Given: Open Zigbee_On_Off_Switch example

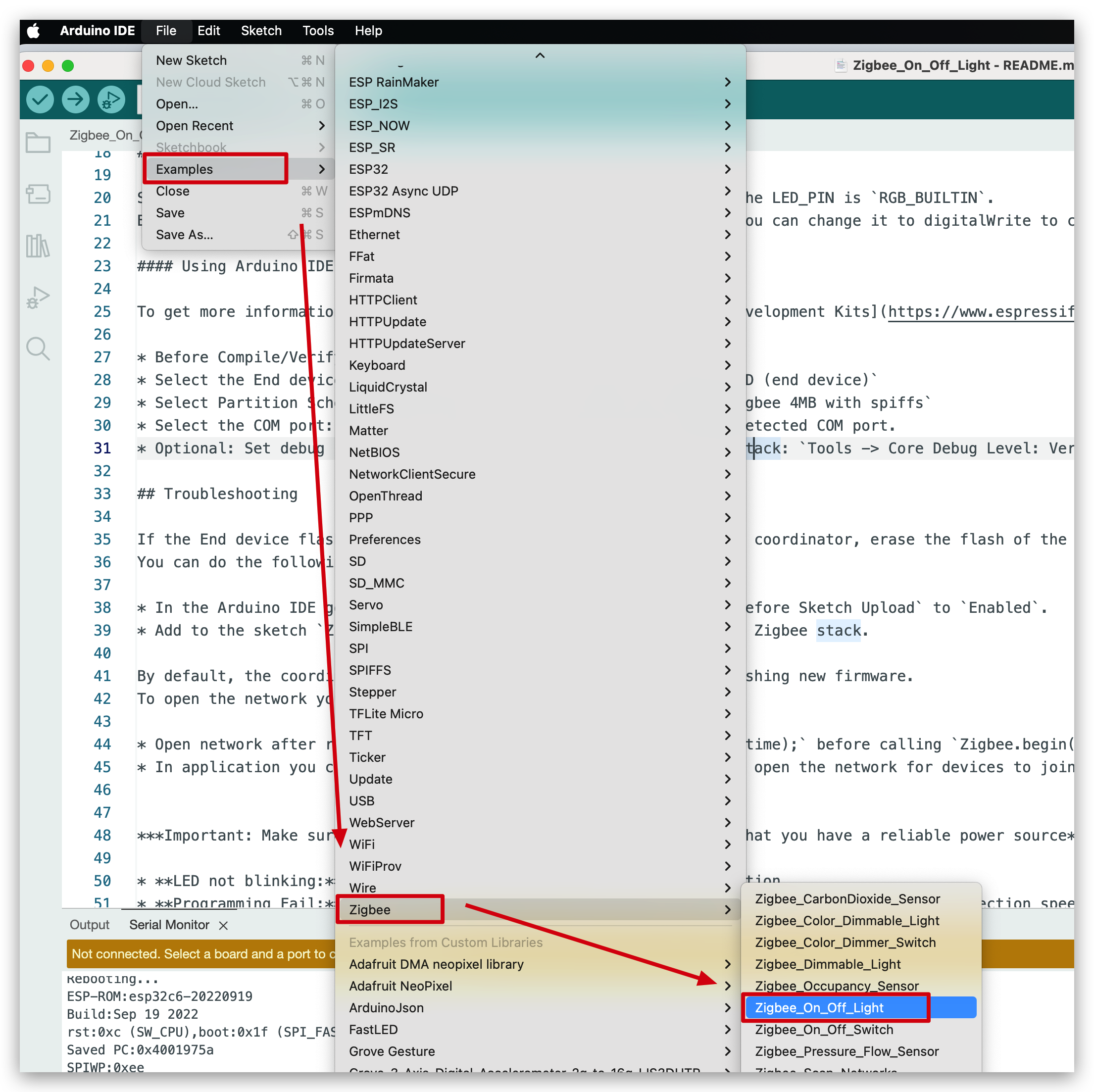Looking at the screenshot, I should 861,1030.
